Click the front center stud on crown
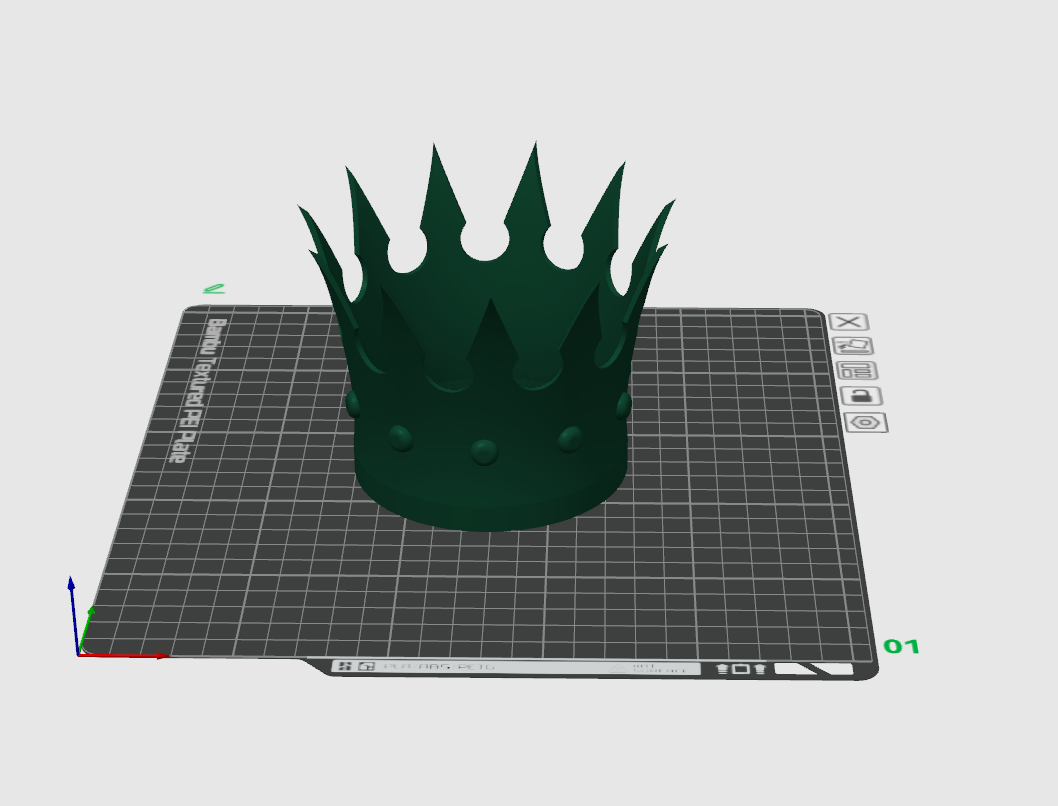The height and width of the screenshot is (806, 1058). pyautogui.click(x=484, y=451)
